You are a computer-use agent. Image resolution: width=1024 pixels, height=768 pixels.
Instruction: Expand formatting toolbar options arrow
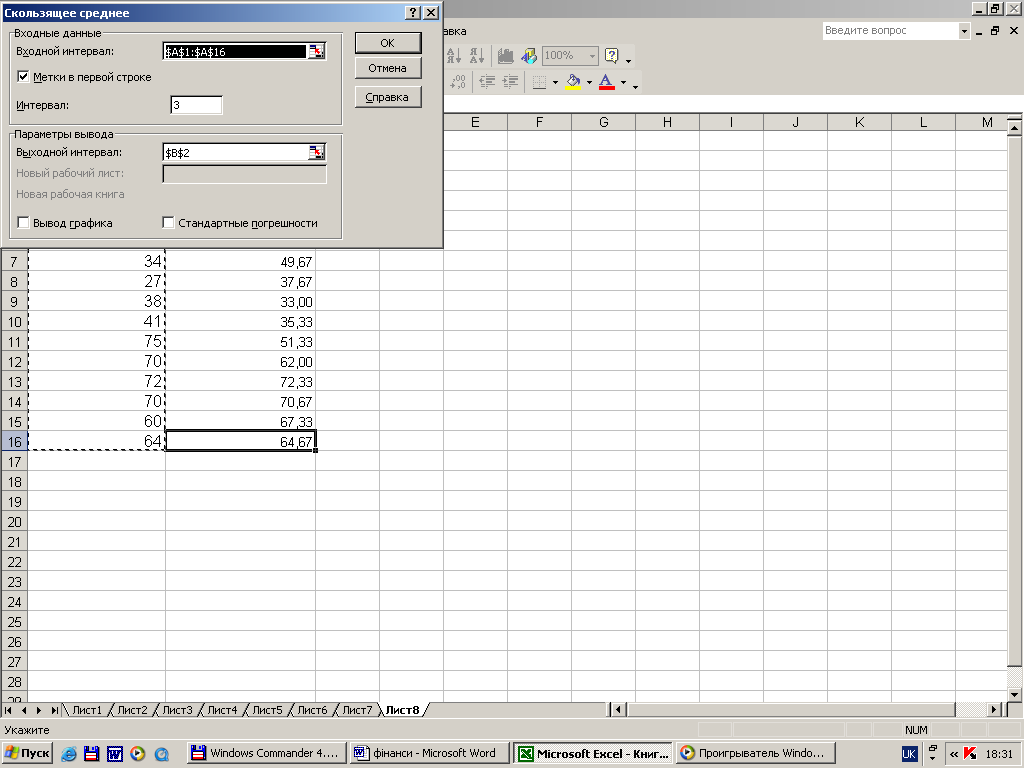(635, 86)
